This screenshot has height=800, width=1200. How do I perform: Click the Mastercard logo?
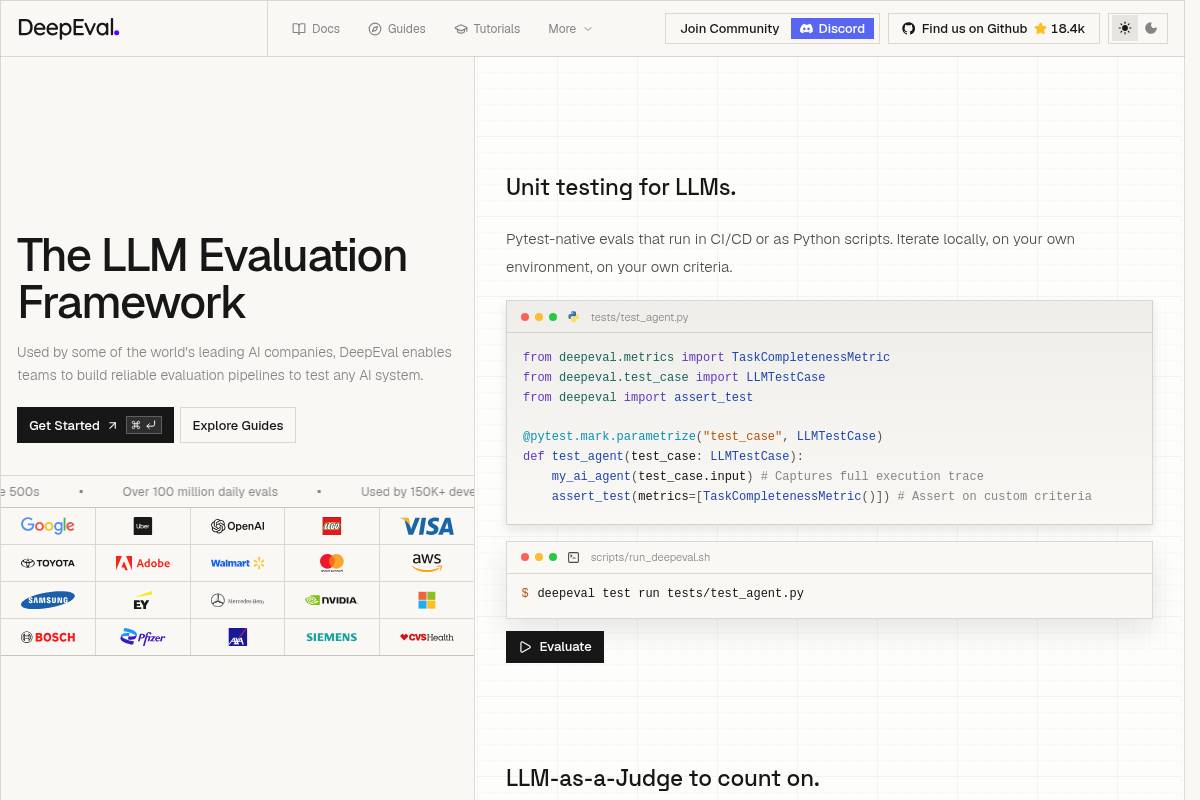332,563
